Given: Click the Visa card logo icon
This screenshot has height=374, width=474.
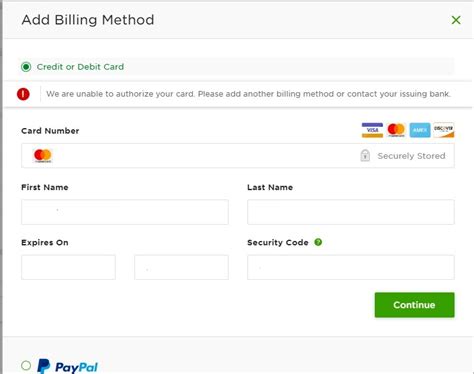Looking at the screenshot, I should (372, 130).
